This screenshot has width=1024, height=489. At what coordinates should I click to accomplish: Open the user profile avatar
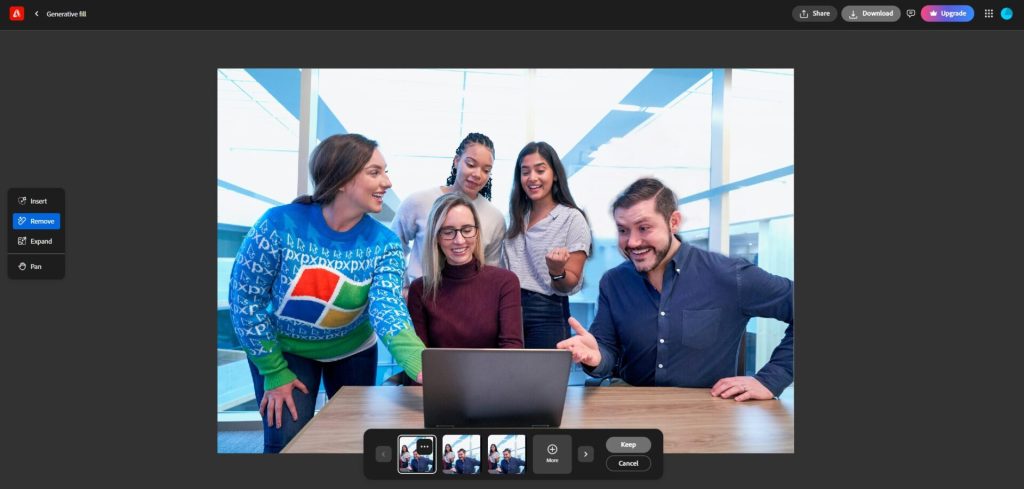pos(1007,14)
